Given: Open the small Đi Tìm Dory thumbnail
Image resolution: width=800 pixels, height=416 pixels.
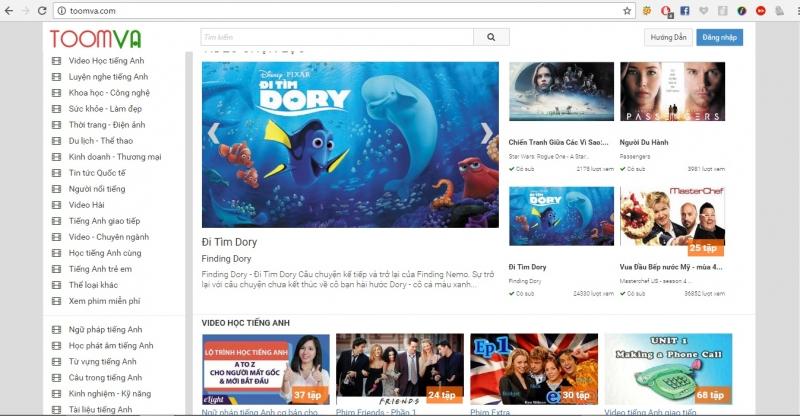Looking at the screenshot, I should (x=561, y=216).
